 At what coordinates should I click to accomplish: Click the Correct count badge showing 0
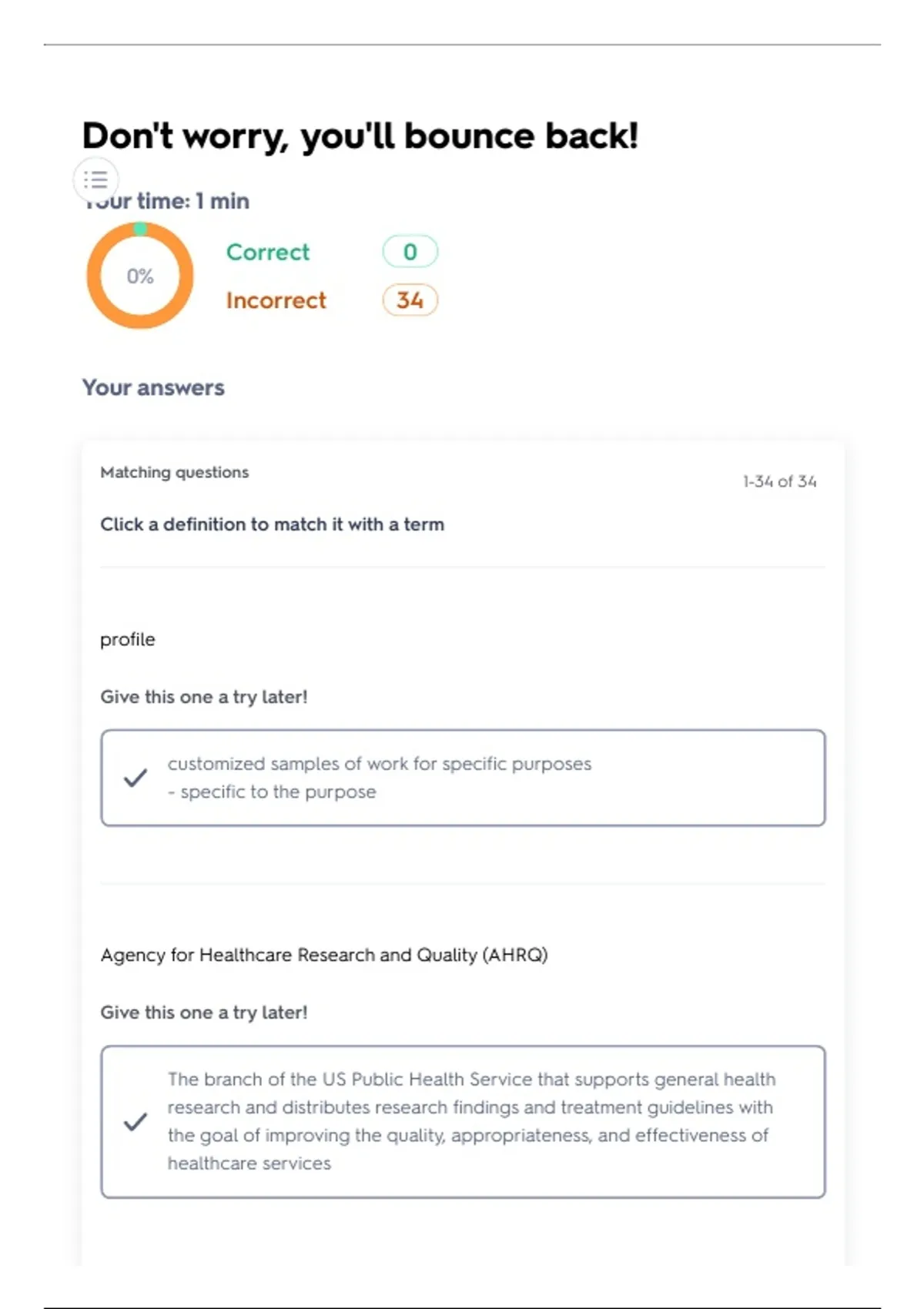coord(410,252)
